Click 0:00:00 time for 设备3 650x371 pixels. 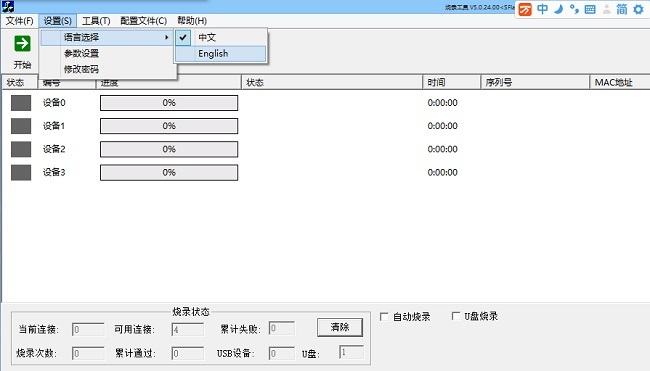(x=442, y=172)
